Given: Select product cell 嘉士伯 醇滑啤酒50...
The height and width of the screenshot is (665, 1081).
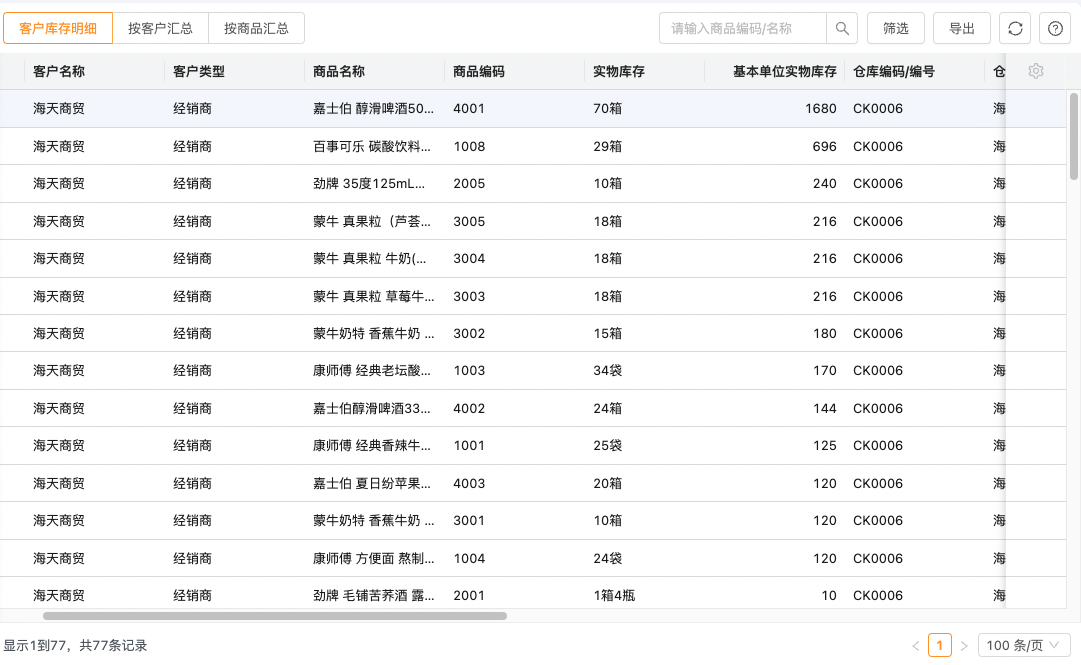Looking at the screenshot, I should coord(373,108).
